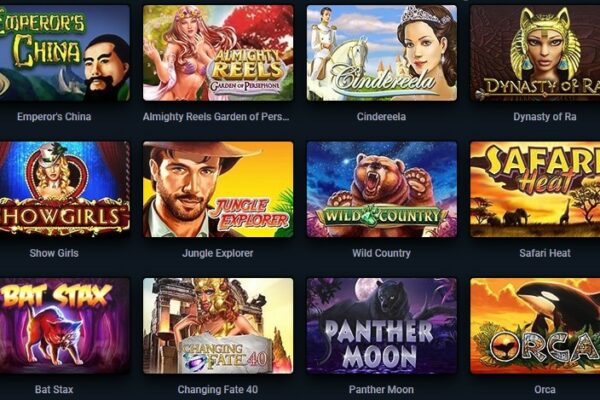Open the Dynasty of Ra game tile
Viewport: 600px width, 400px height.
pos(535,53)
